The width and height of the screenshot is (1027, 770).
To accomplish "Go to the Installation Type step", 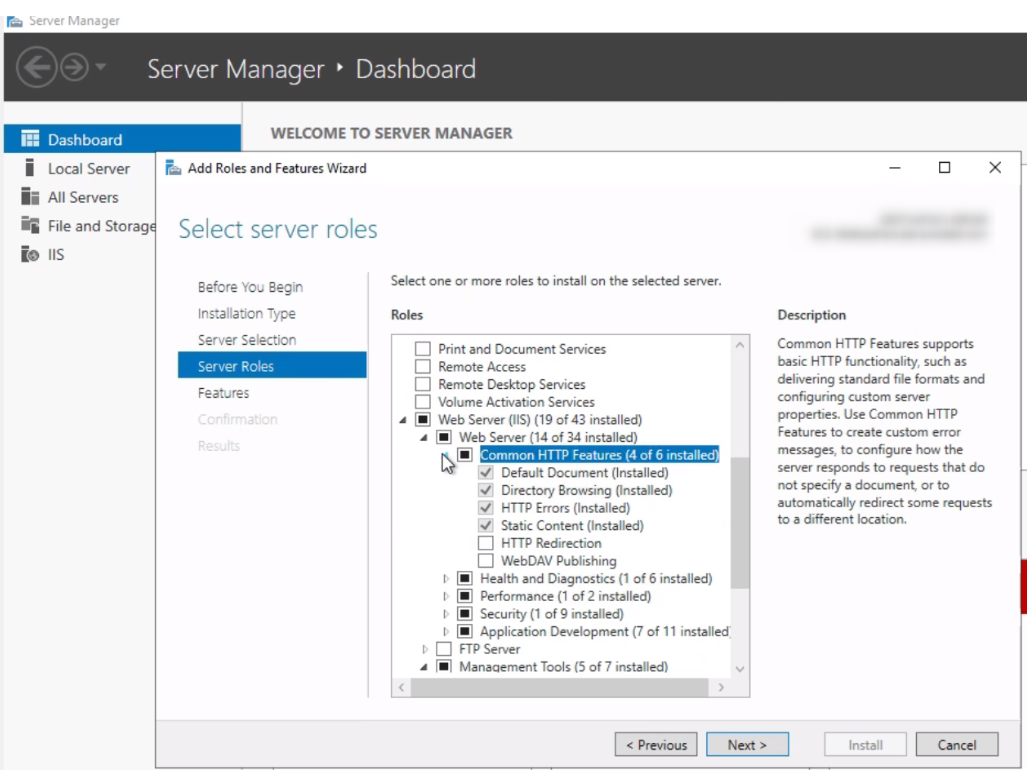I will click(x=245, y=313).
